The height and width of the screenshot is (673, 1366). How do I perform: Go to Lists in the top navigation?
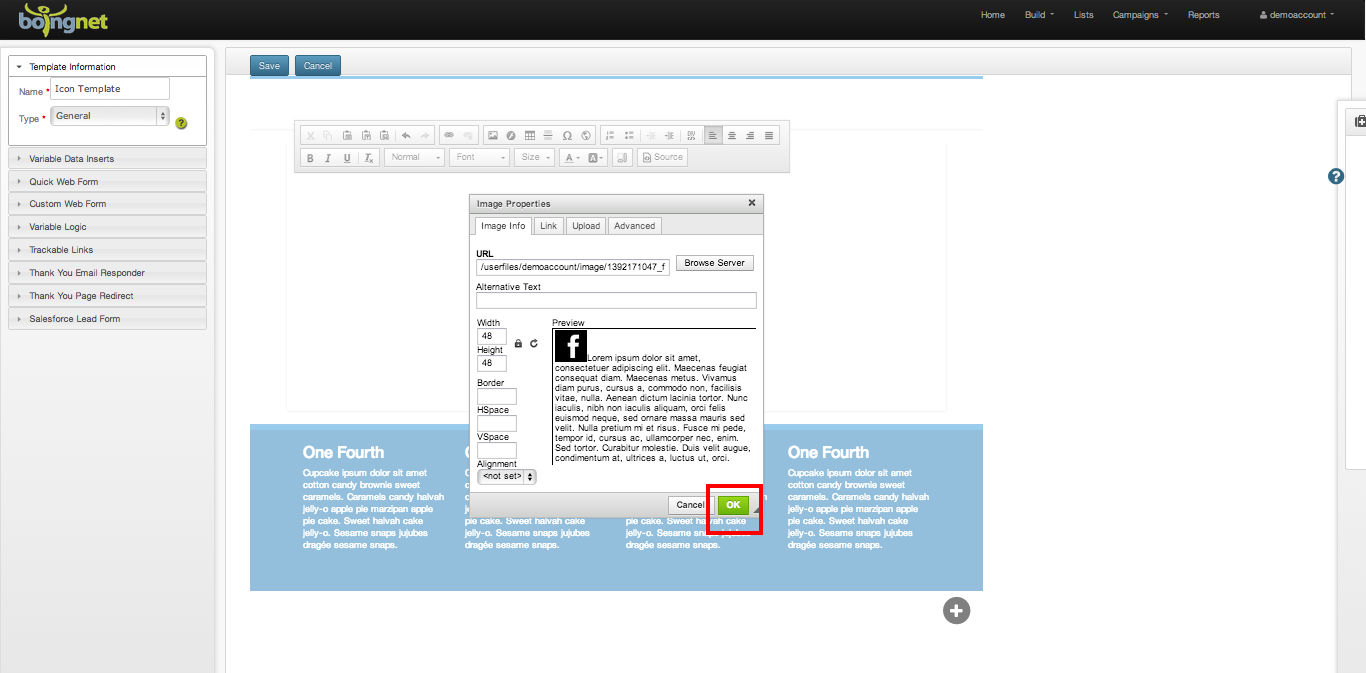point(1083,15)
